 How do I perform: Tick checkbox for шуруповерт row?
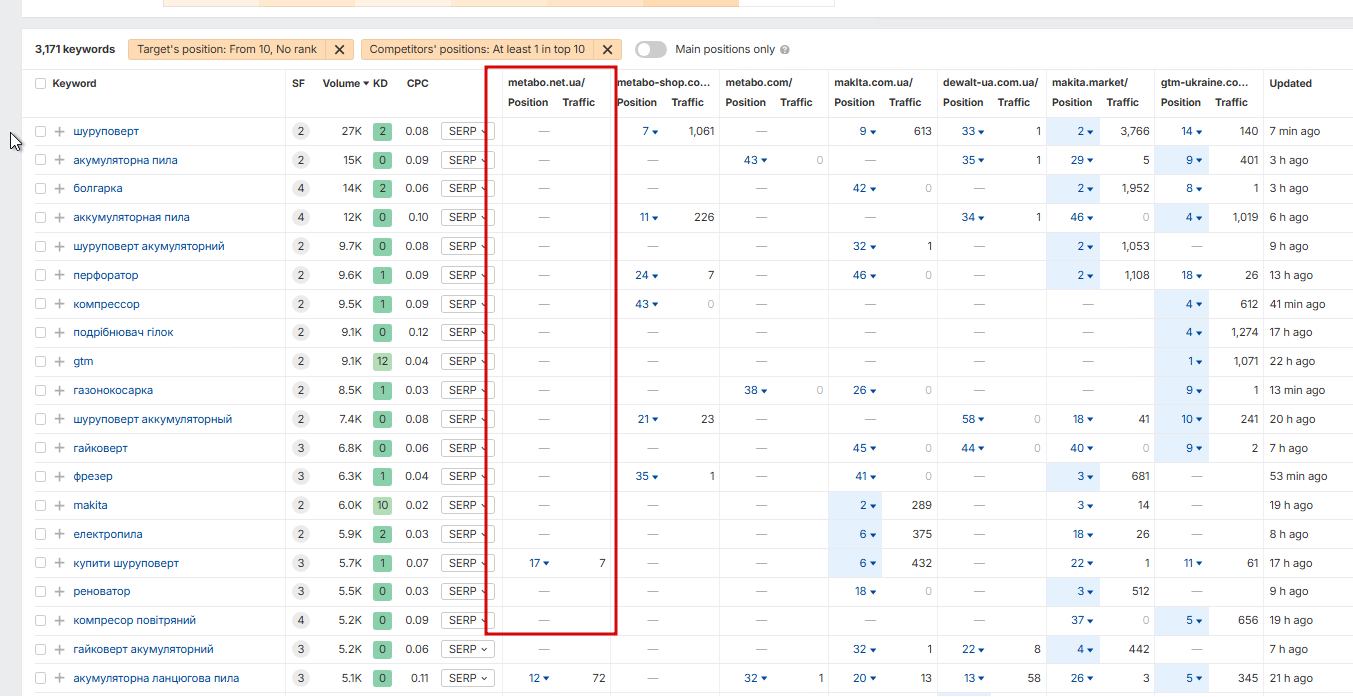[x=41, y=131]
